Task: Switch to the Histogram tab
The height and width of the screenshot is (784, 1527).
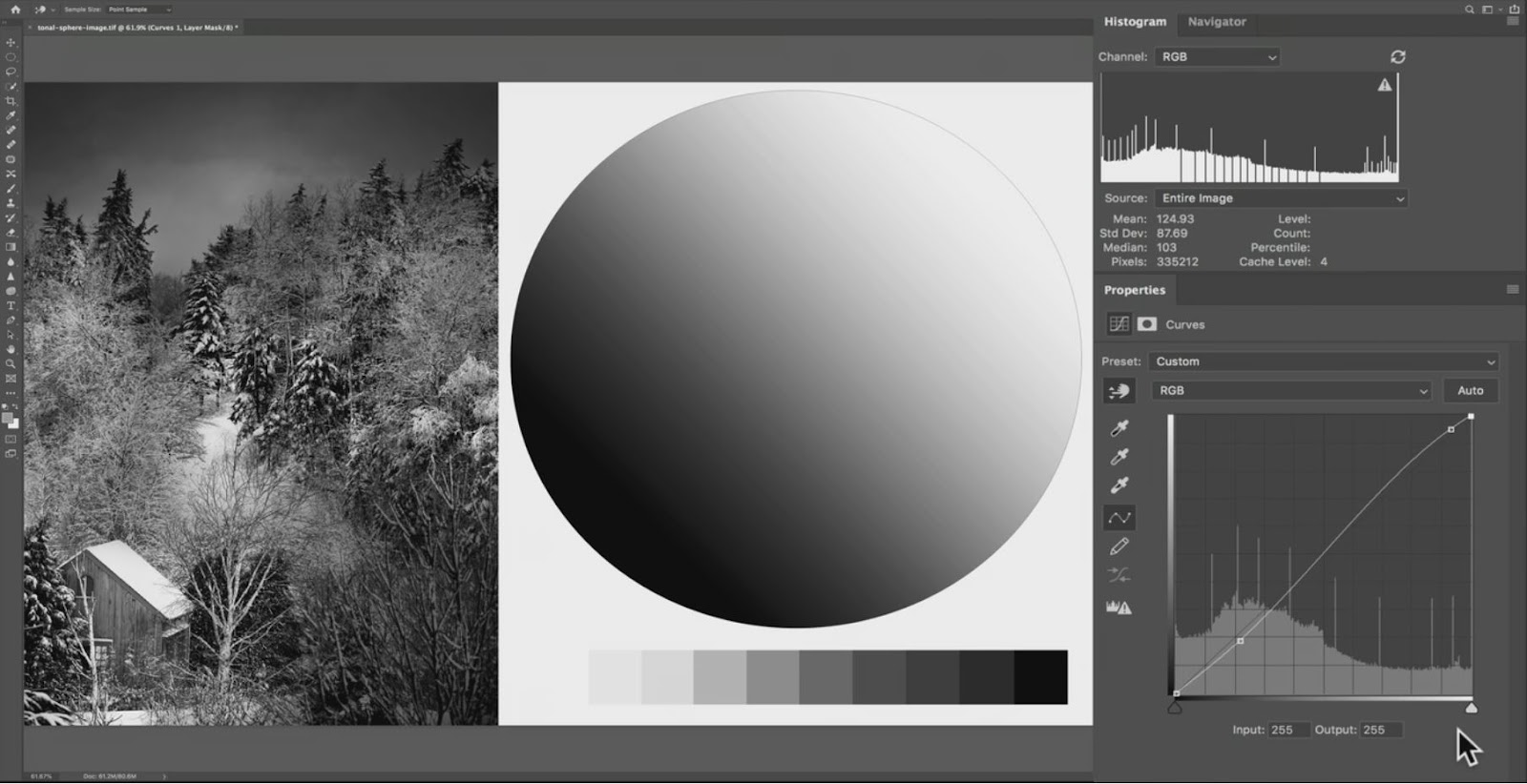Action: (x=1135, y=21)
